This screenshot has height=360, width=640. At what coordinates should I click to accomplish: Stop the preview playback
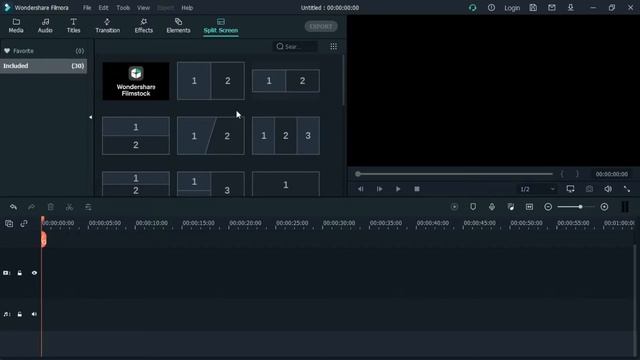(x=417, y=189)
